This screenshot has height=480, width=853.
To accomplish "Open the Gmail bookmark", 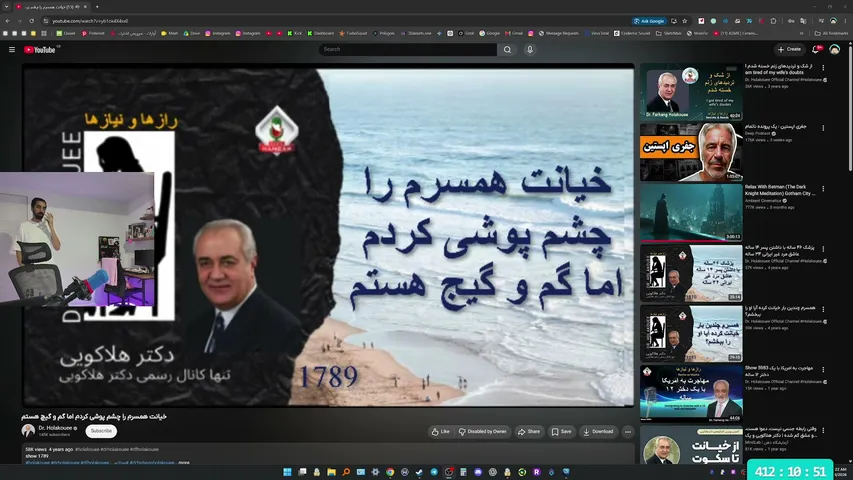I will 514,33.
